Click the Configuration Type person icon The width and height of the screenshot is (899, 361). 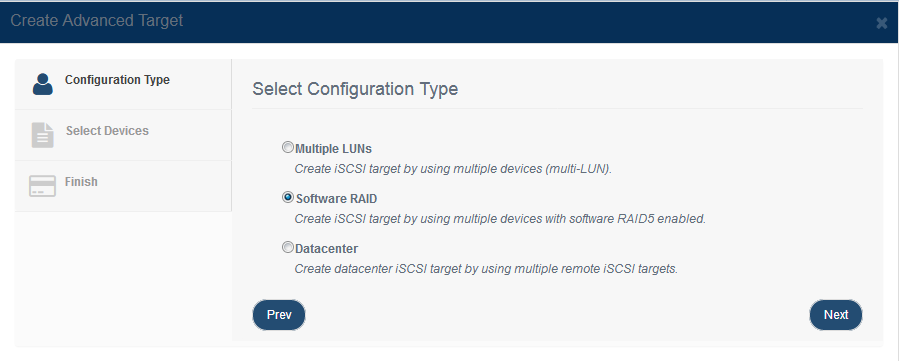[x=43, y=84]
